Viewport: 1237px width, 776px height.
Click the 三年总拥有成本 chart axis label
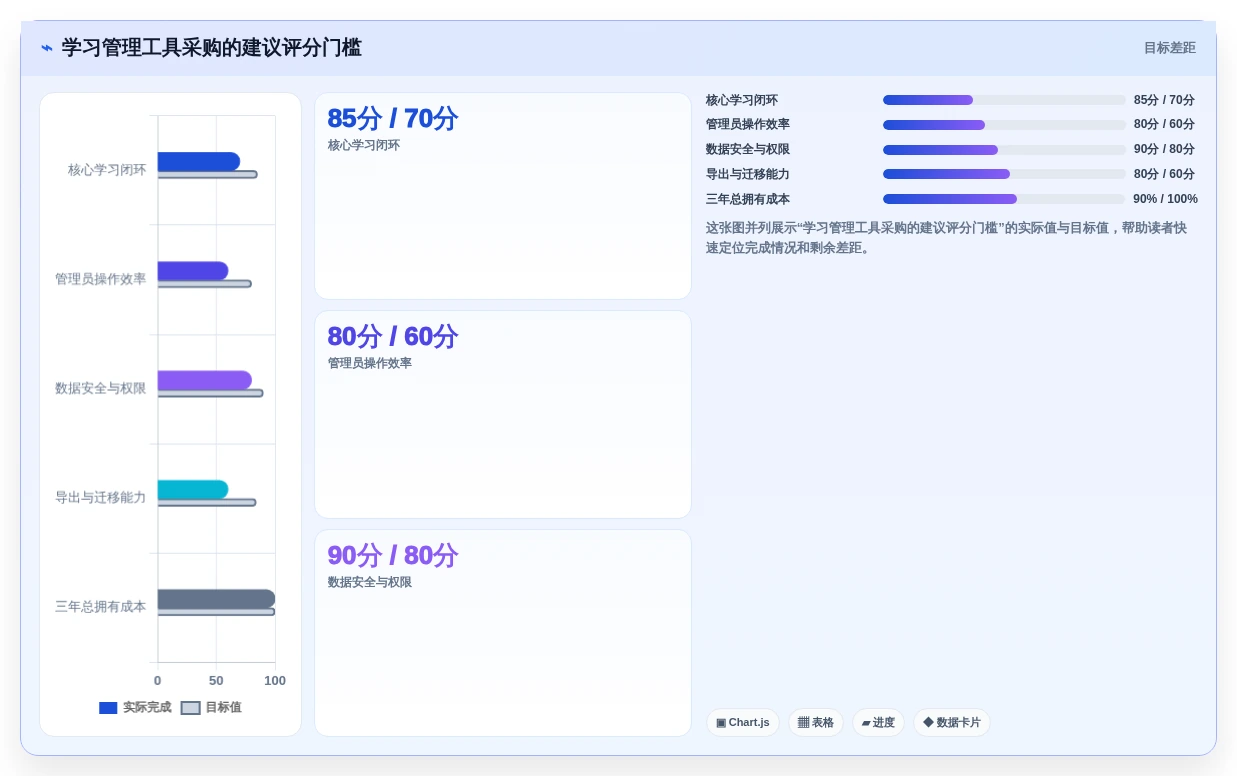click(100, 606)
